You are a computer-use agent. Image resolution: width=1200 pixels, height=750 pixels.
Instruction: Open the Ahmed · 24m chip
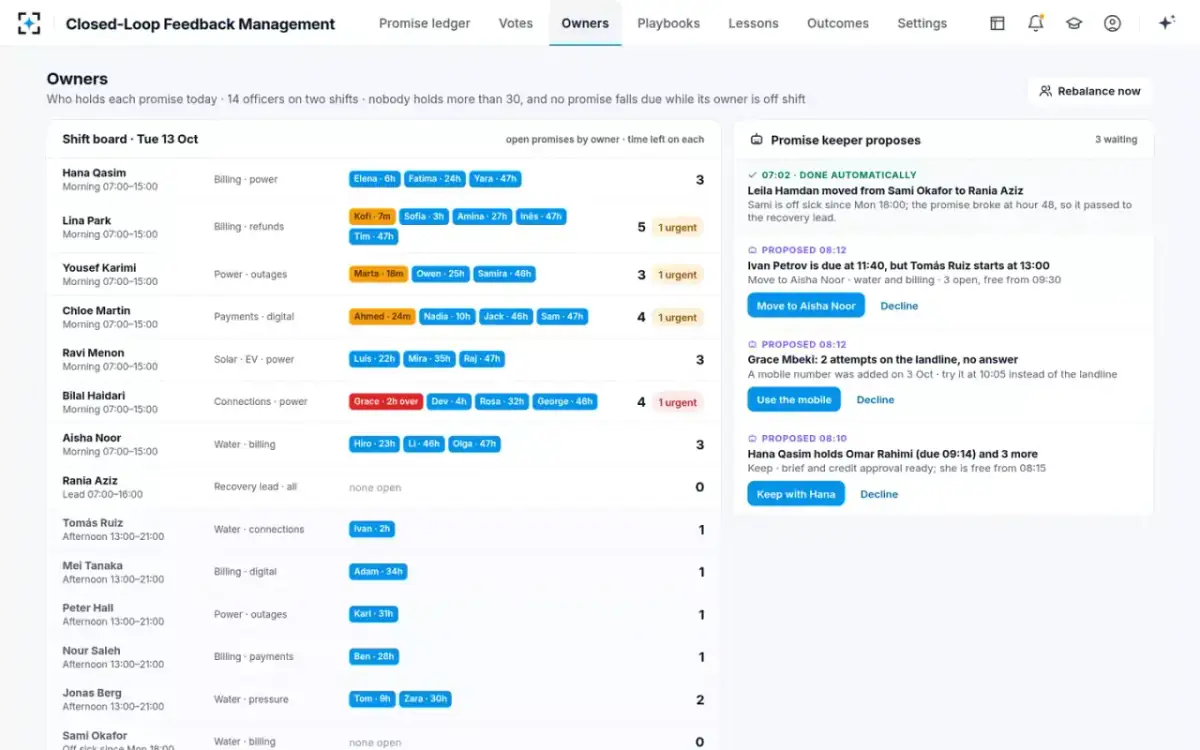[382, 316]
